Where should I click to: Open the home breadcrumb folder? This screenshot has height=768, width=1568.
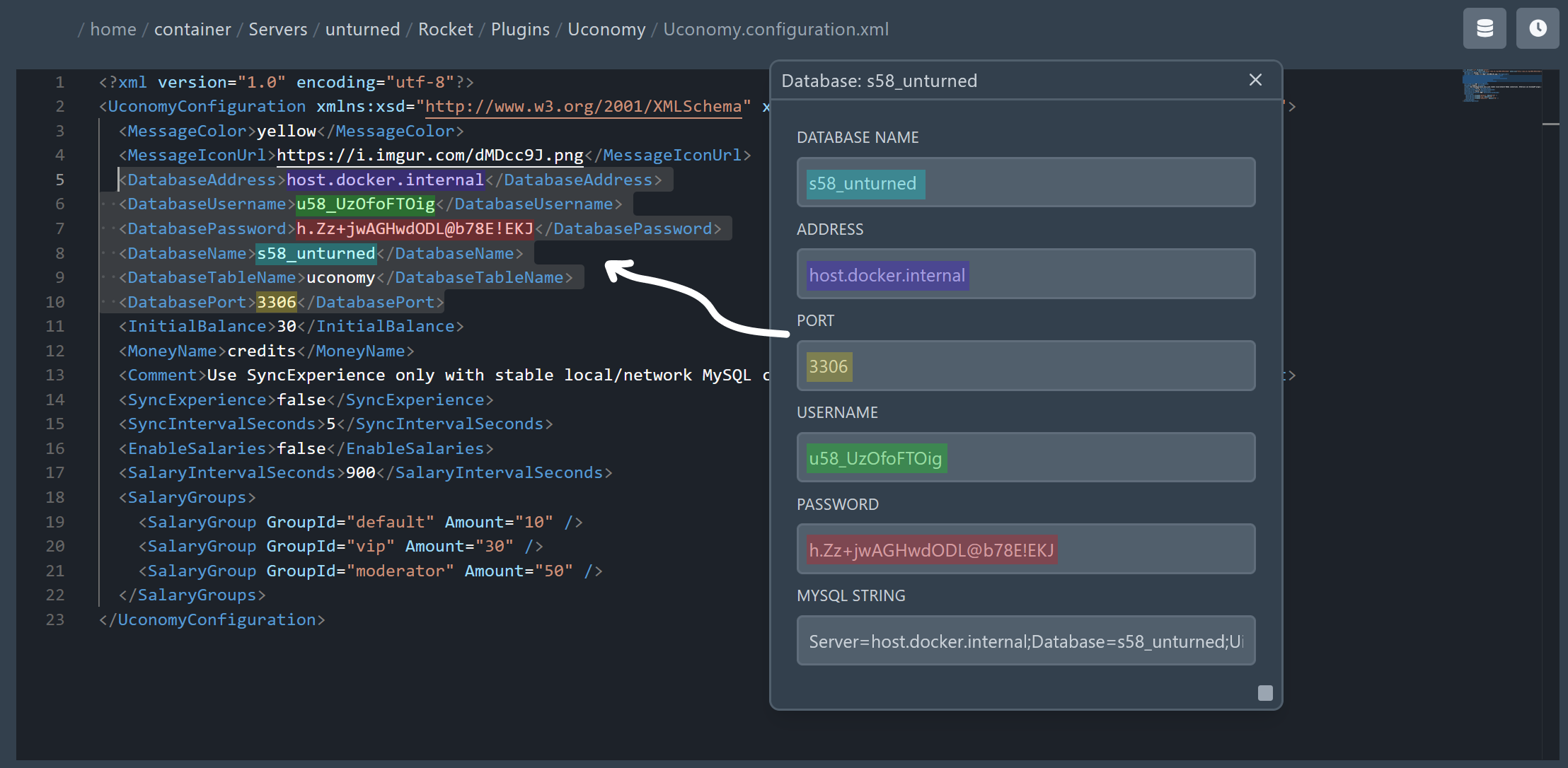click(x=113, y=29)
